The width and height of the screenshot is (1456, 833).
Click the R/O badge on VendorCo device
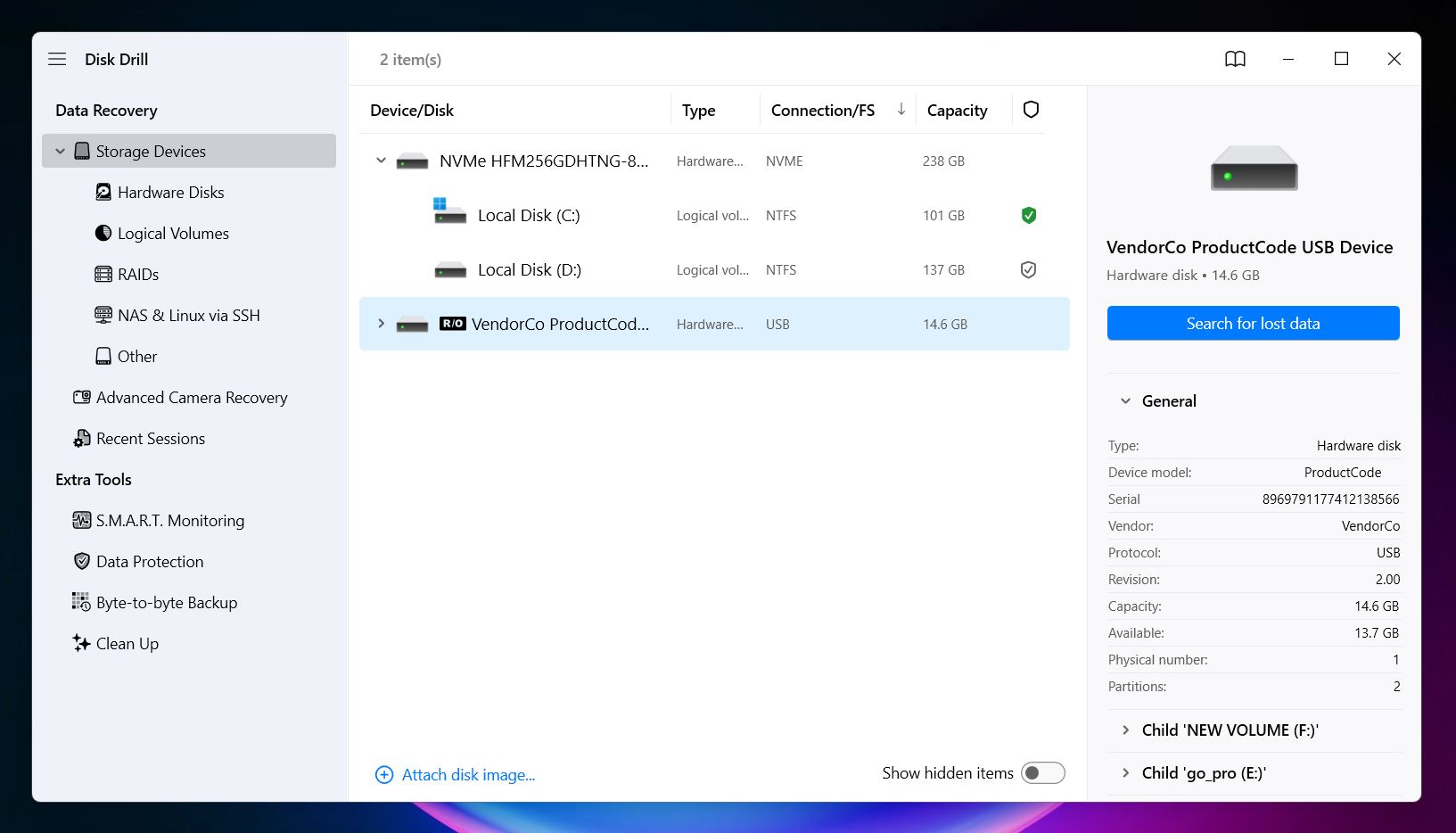click(453, 324)
